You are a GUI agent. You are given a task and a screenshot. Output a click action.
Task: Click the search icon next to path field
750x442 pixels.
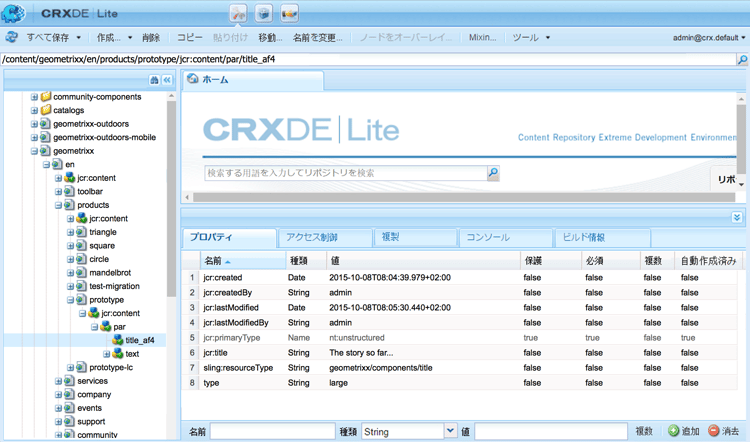pos(742,59)
